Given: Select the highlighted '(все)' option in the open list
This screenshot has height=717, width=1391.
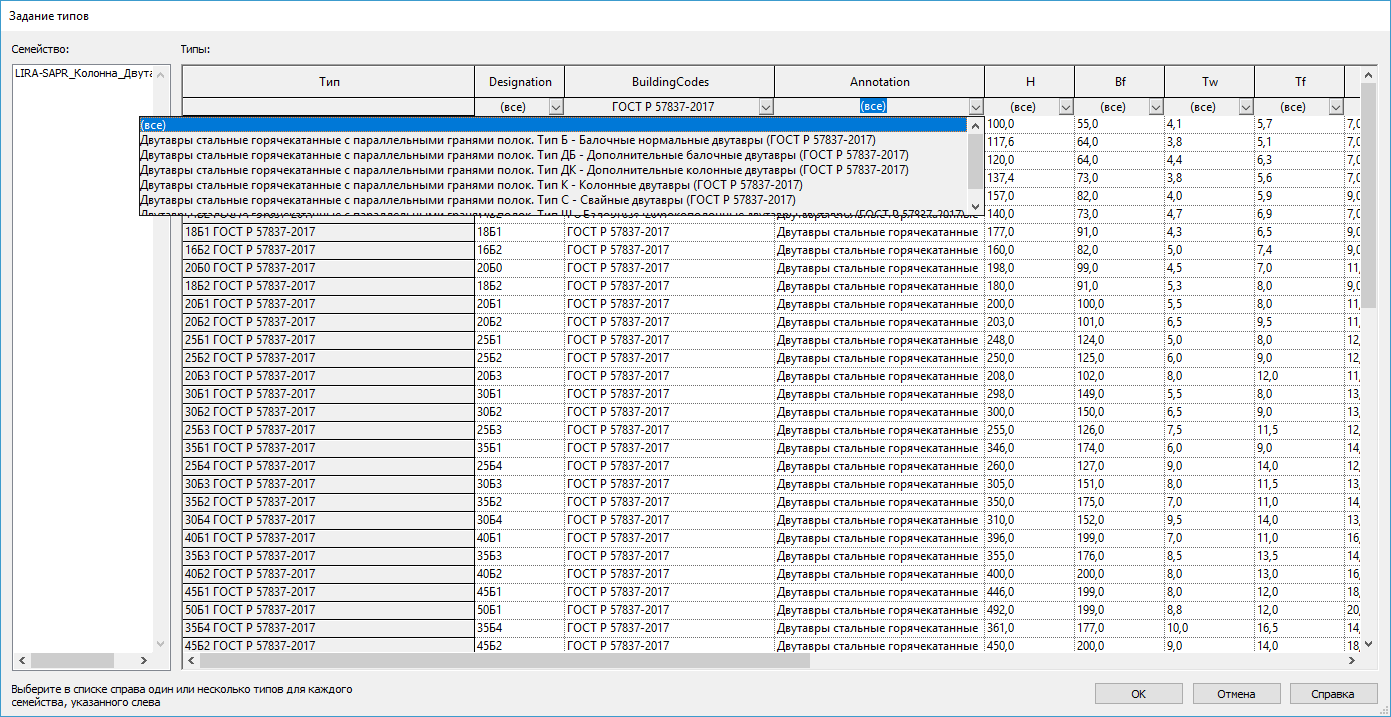Looking at the screenshot, I should click(x=552, y=125).
